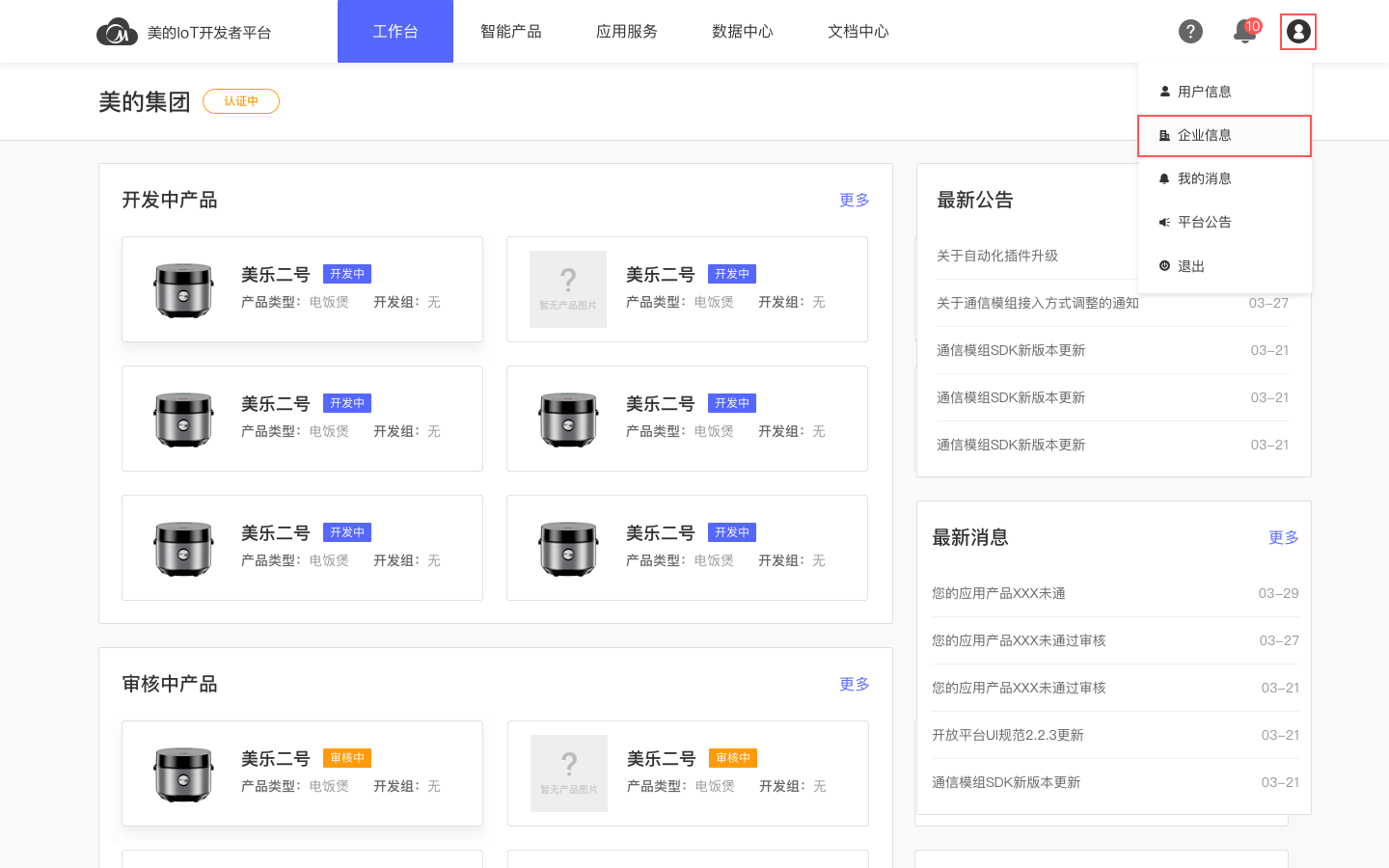Click the 美的集团 company title
This screenshot has width=1389, height=868.
point(145,102)
